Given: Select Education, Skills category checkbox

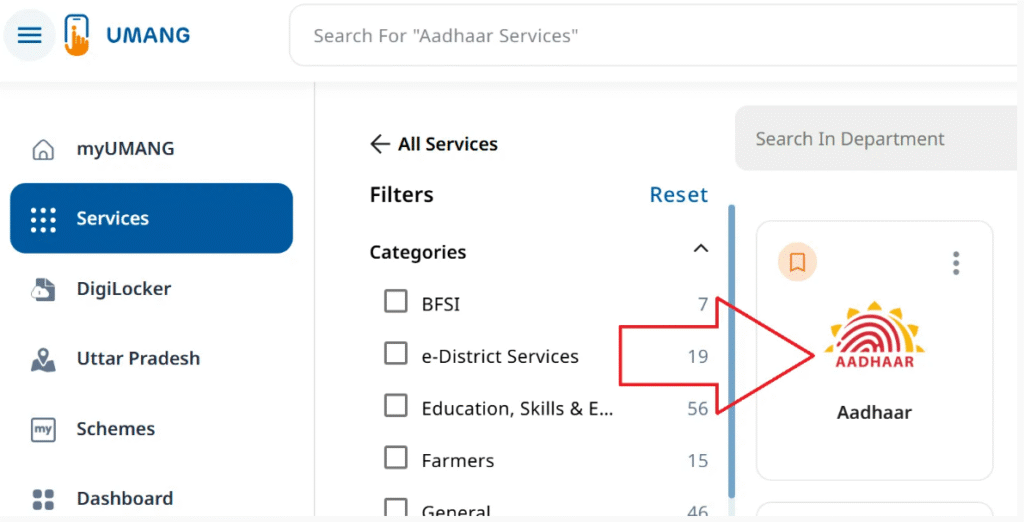Looking at the screenshot, I should pyautogui.click(x=396, y=405).
